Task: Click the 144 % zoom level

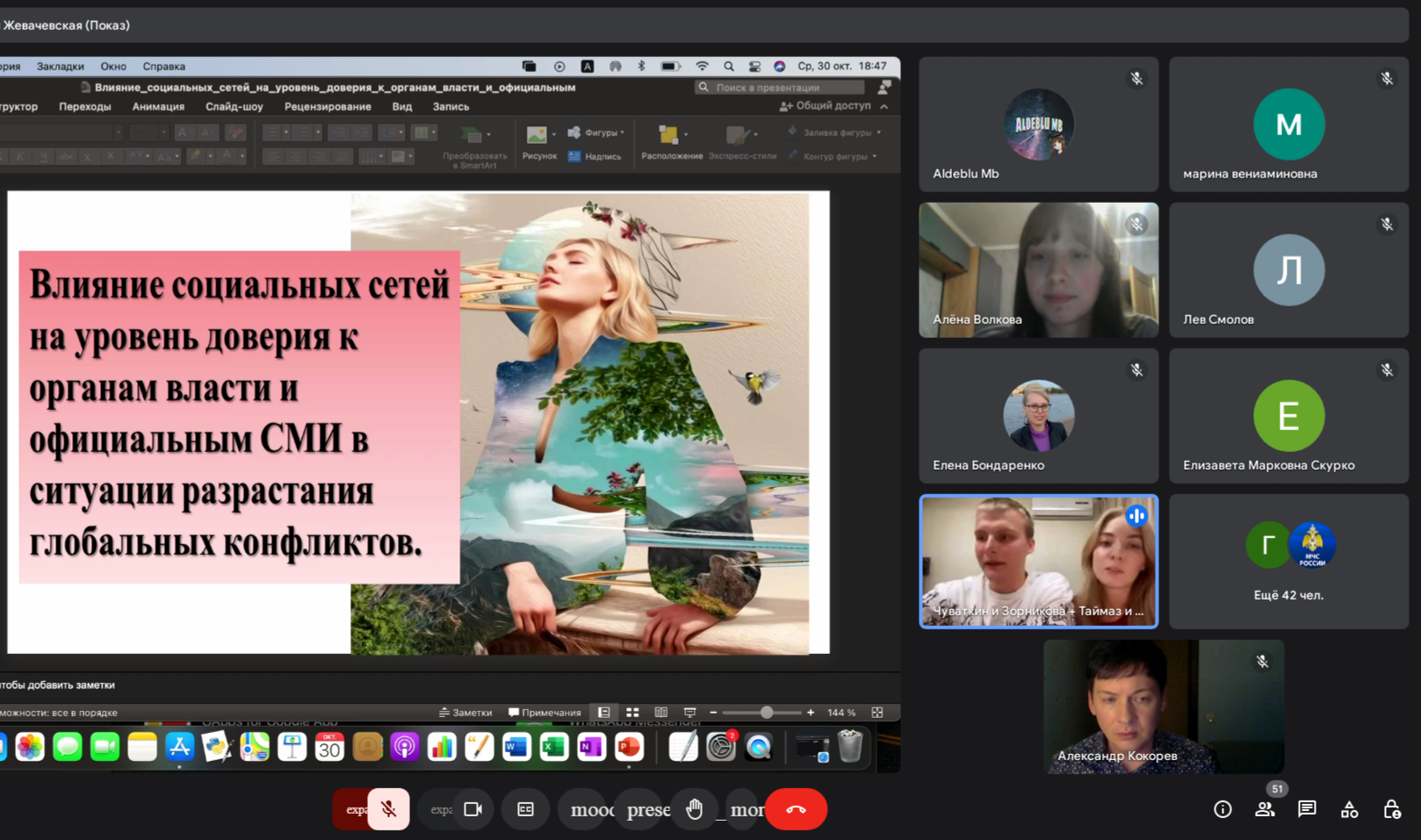Action: pyautogui.click(x=841, y=713)
